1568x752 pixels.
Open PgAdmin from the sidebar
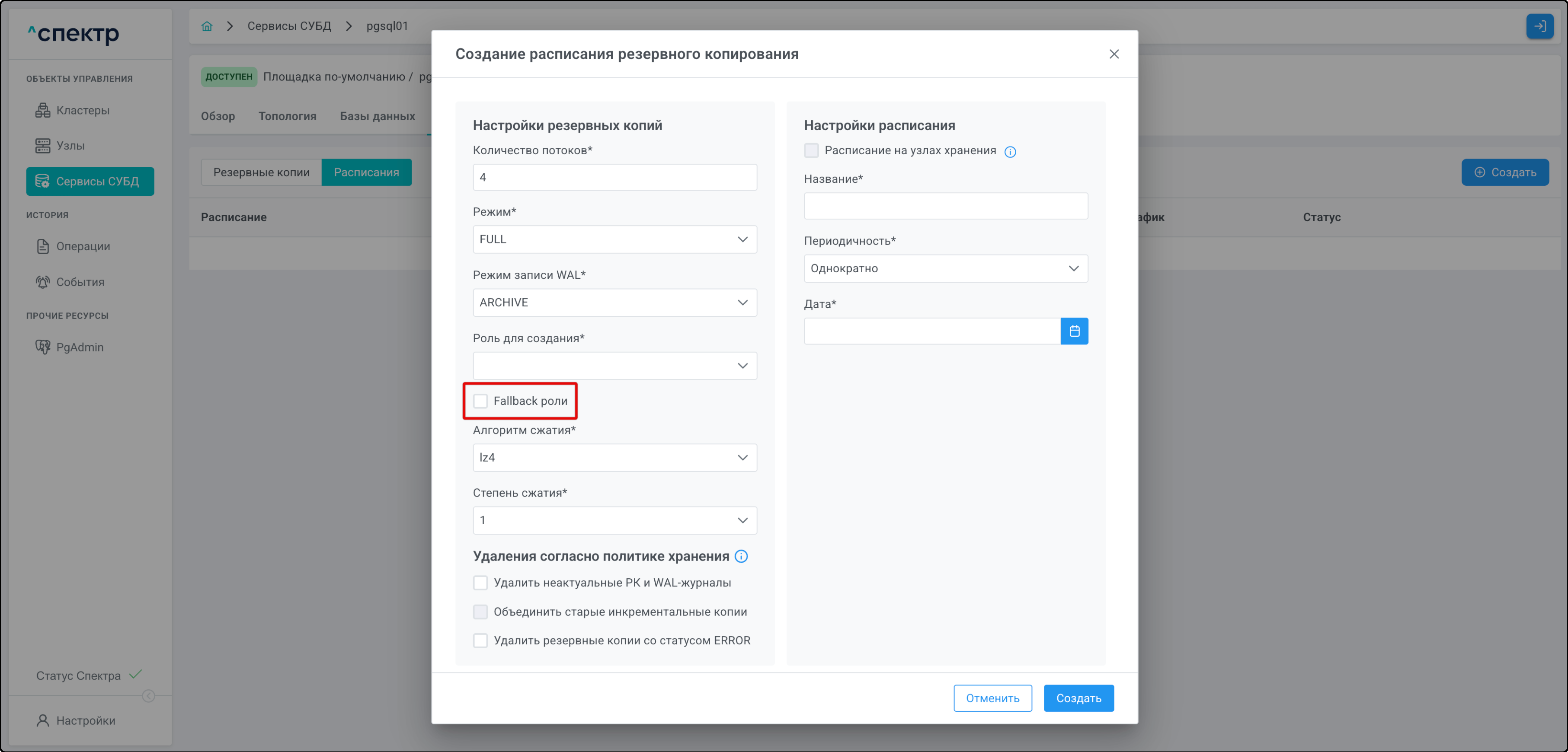pos(80,347)
